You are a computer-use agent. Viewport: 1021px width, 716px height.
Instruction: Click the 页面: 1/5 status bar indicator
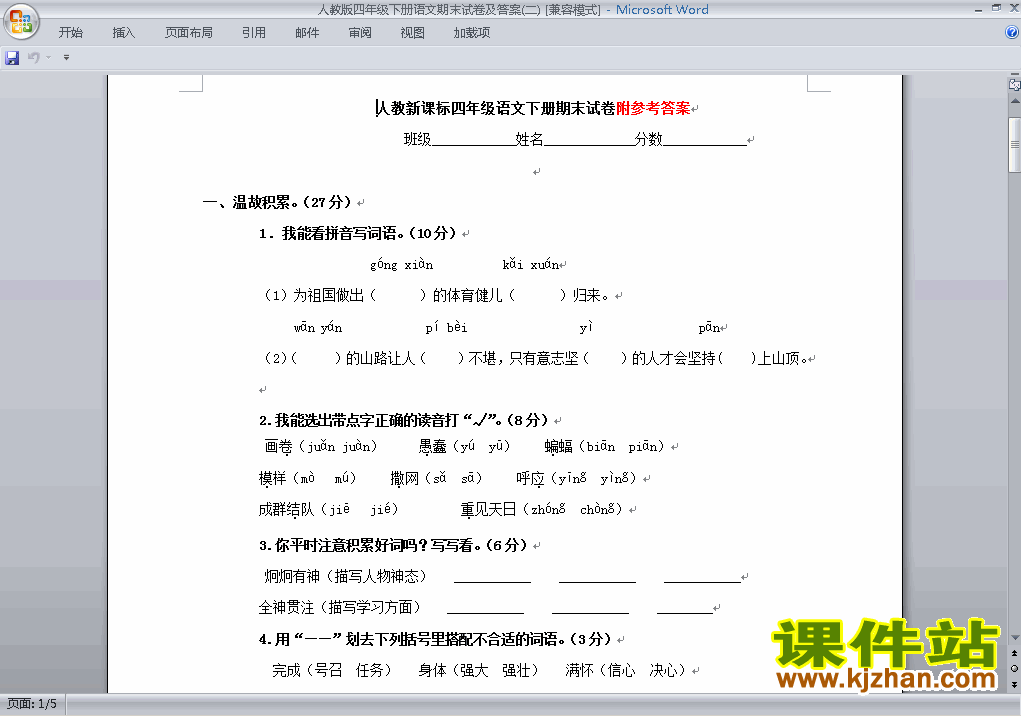click(x=32, y=704)
